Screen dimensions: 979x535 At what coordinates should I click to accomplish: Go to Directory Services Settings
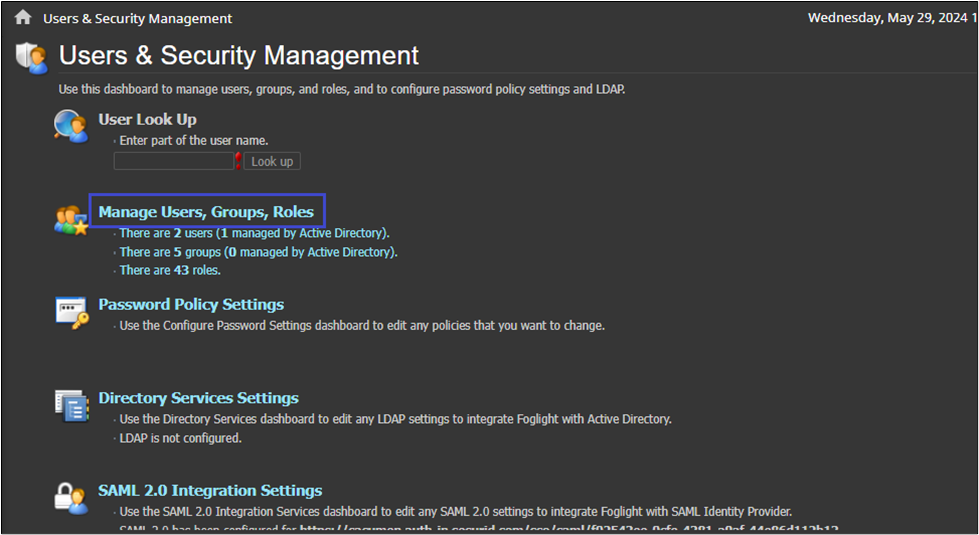tap(198, 398)
